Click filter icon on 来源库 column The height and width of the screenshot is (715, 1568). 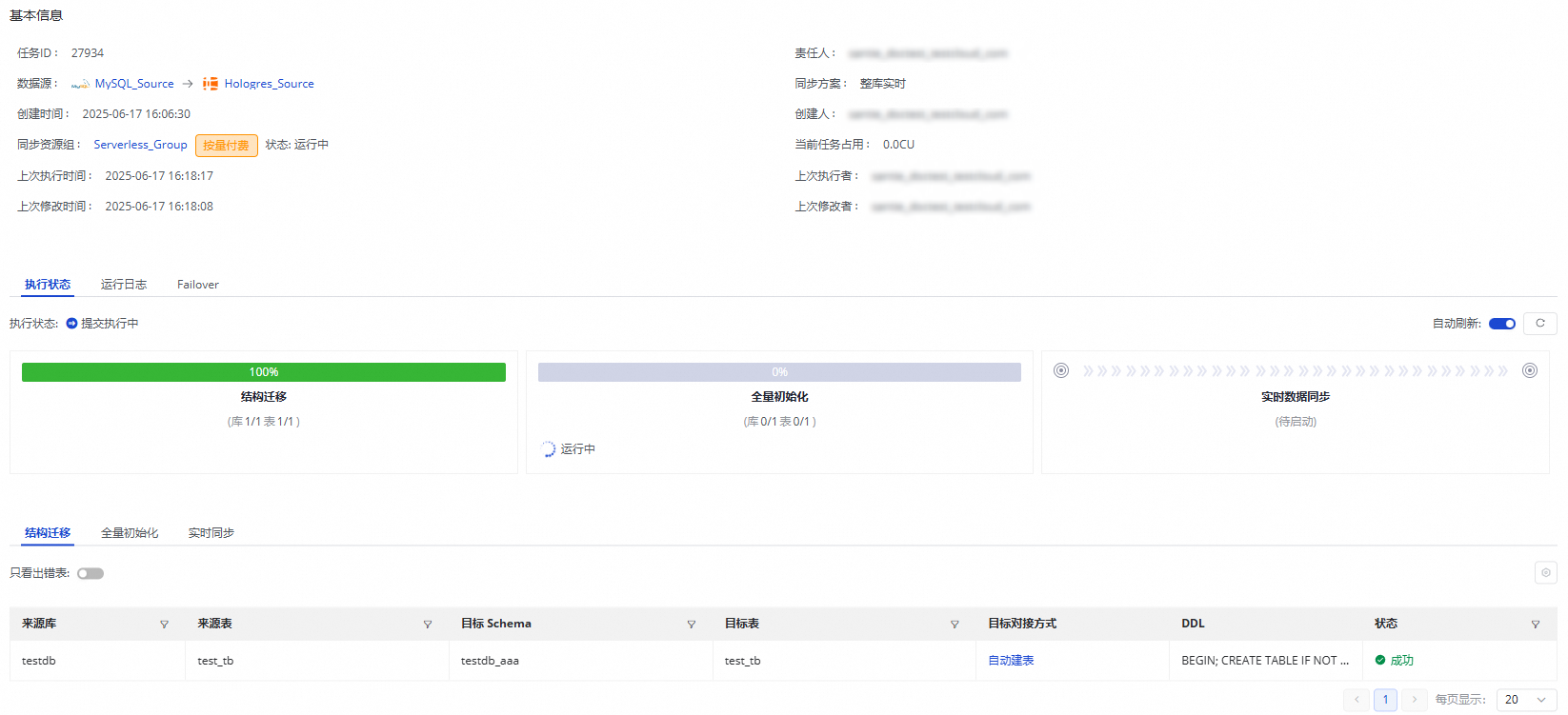[x=164, y=625]
